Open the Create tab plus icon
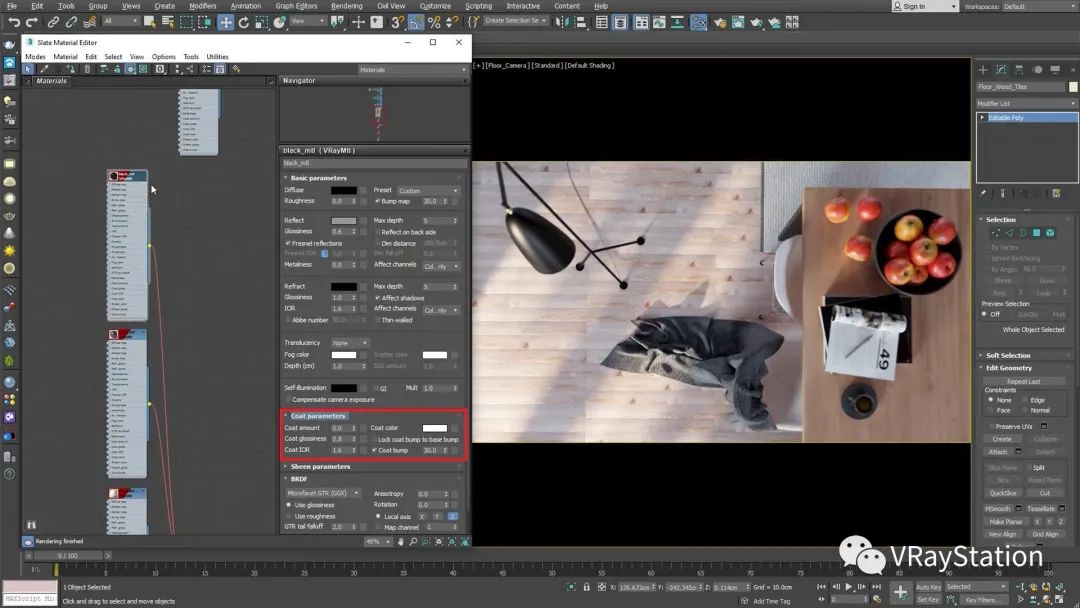Image resolution: width=1080 pixels, height=608 pixels. pyautogui.click(x=983, y=70)
